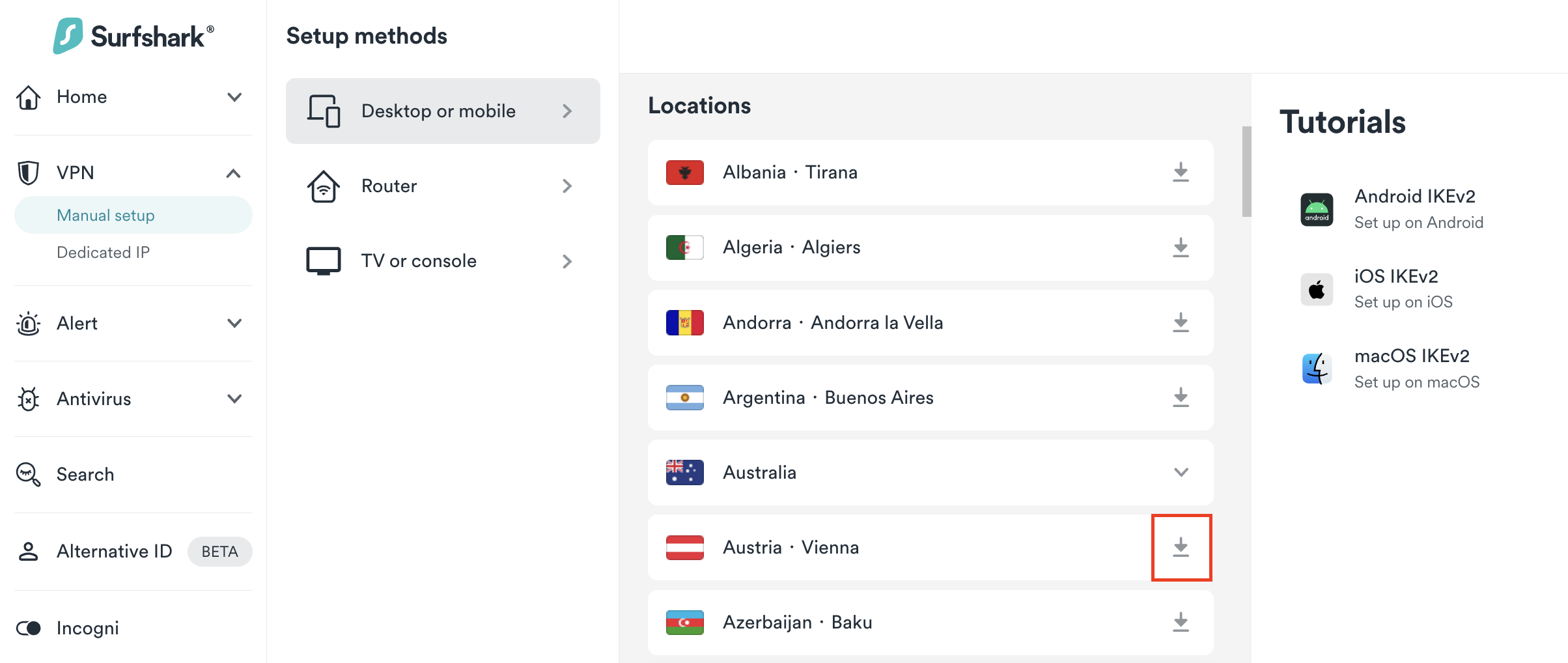This screenshot has height=663, width=1568.
Task: Download the Albania Tirana configuration file
Action: (1181, 173)
